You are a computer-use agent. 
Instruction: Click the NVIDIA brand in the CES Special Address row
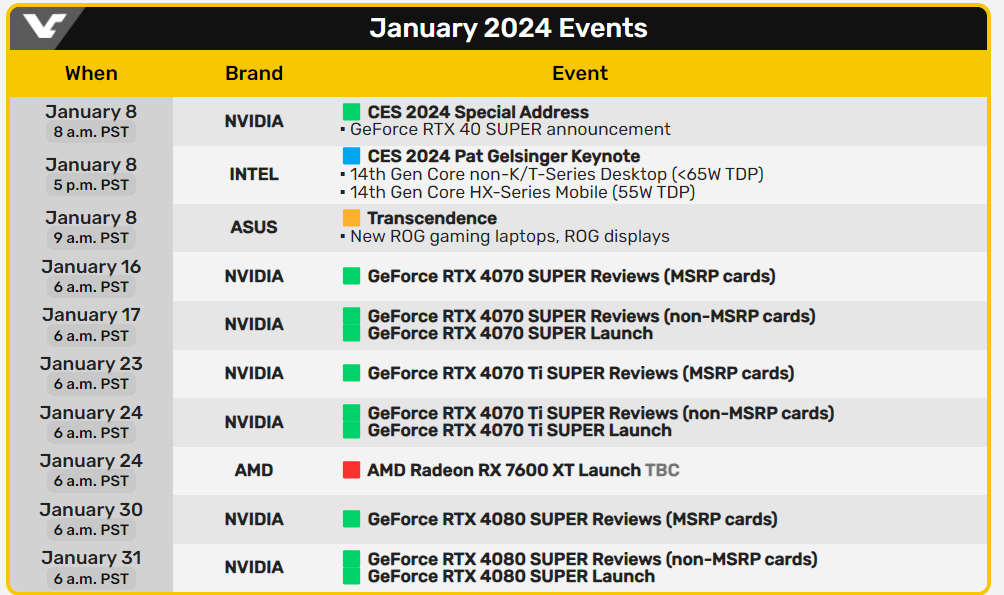coord(254,121)
